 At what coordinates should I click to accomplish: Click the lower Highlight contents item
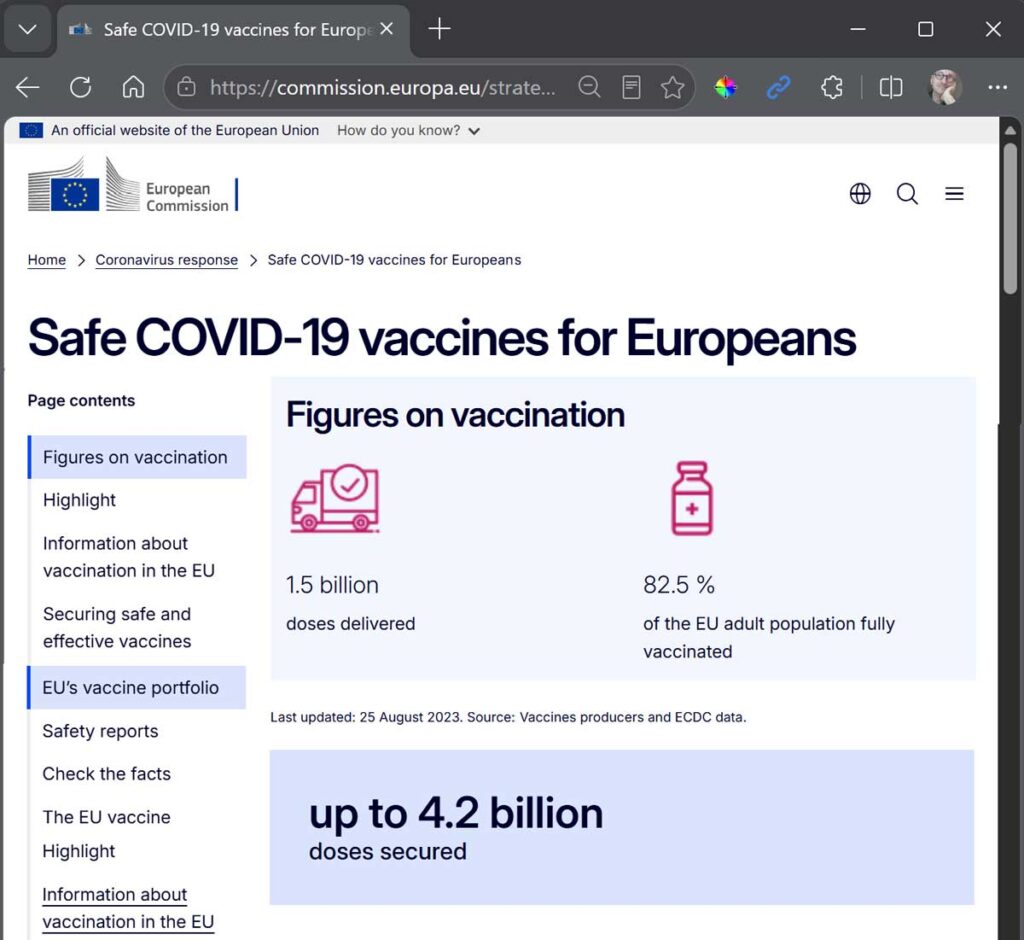pyautogui.click(x=78, y=851)
